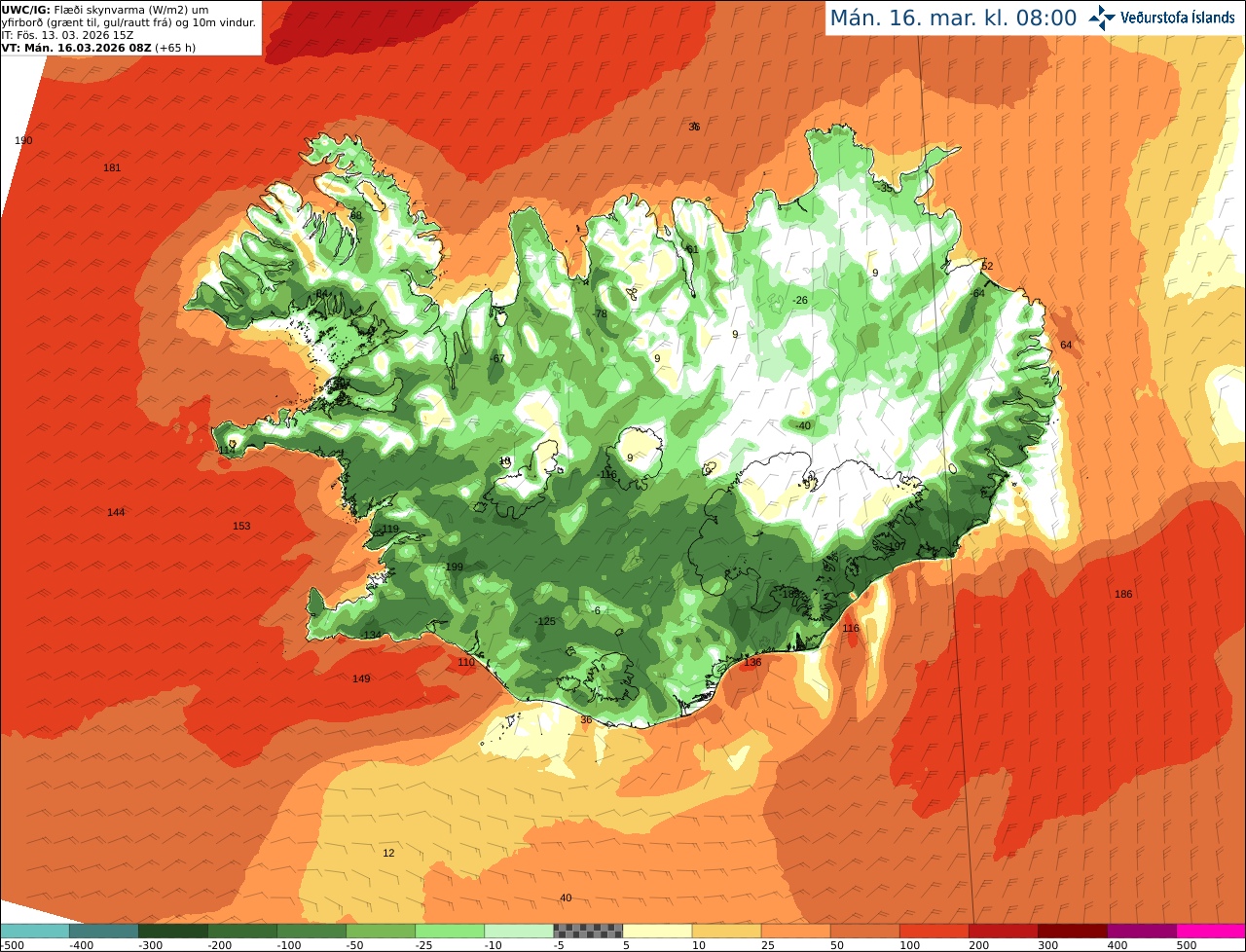
Task: Click the map value '-6' in south Iceland
Action: pyautogui.click(x=597, y=611)
